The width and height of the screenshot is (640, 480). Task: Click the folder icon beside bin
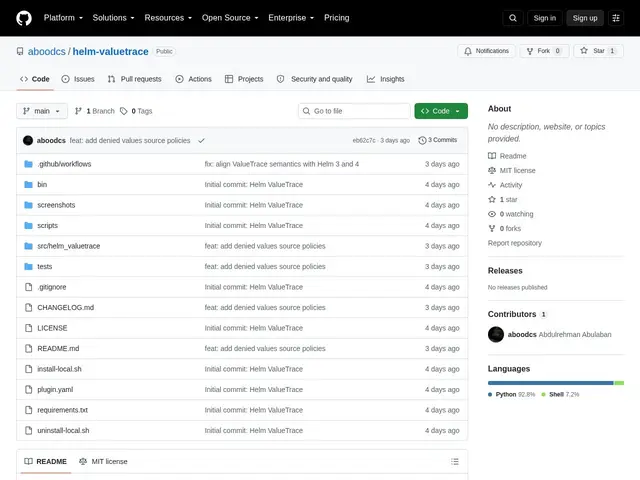pyautogui.click(x=28, y=184)
